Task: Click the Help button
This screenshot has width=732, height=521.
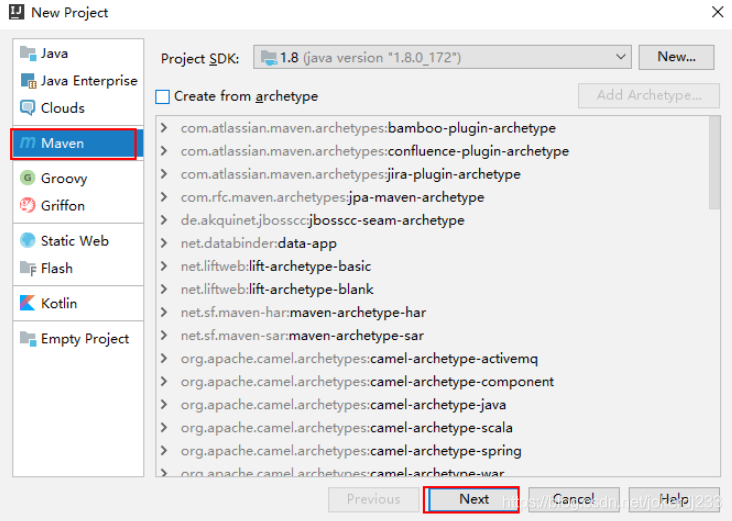Action: click(x=674, y=500)
